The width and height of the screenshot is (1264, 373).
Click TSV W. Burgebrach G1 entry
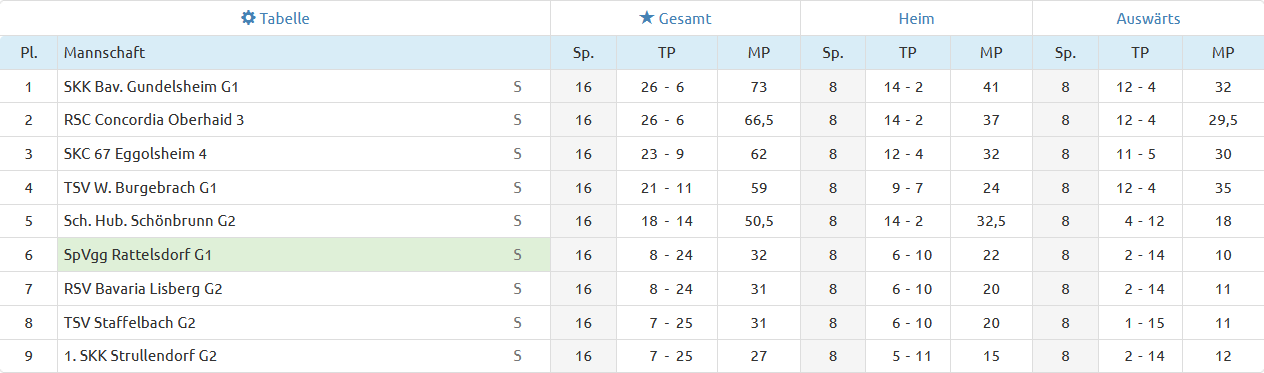(x=141, y=188)
